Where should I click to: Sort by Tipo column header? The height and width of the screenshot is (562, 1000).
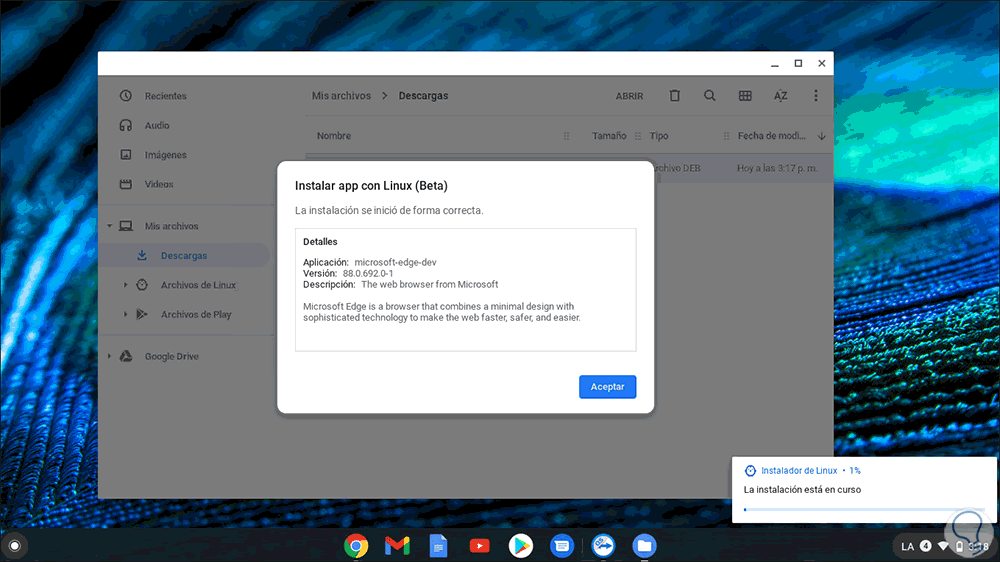[x=659, y=136]
